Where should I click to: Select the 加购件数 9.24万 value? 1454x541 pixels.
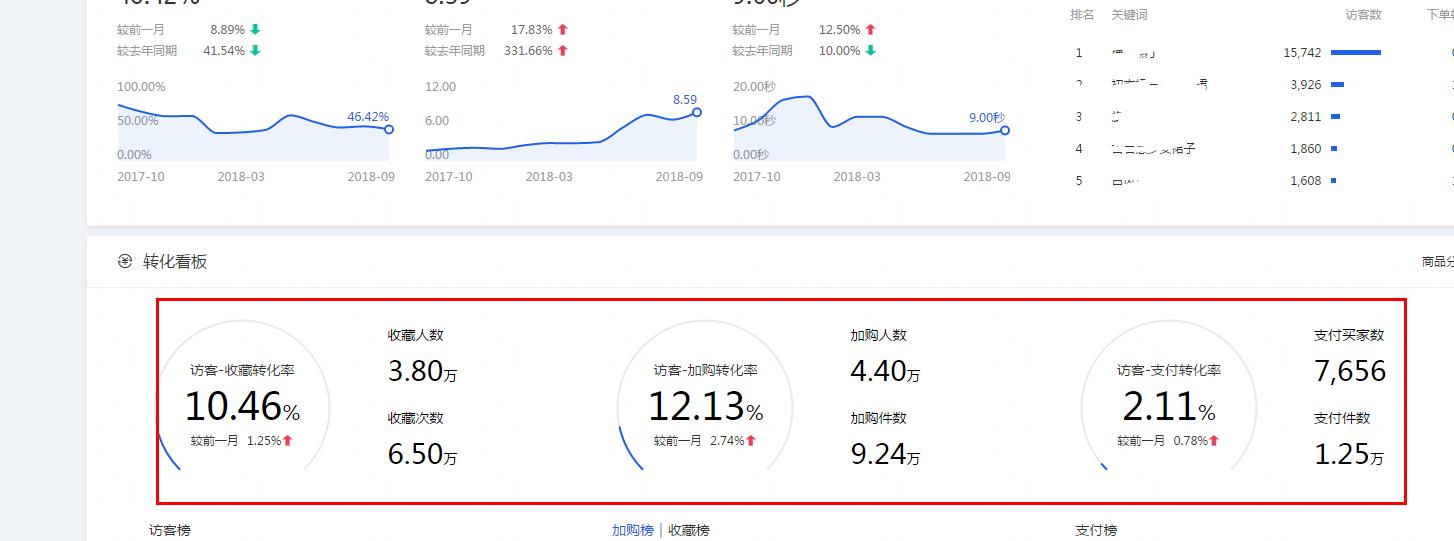[x=886, y=454]
